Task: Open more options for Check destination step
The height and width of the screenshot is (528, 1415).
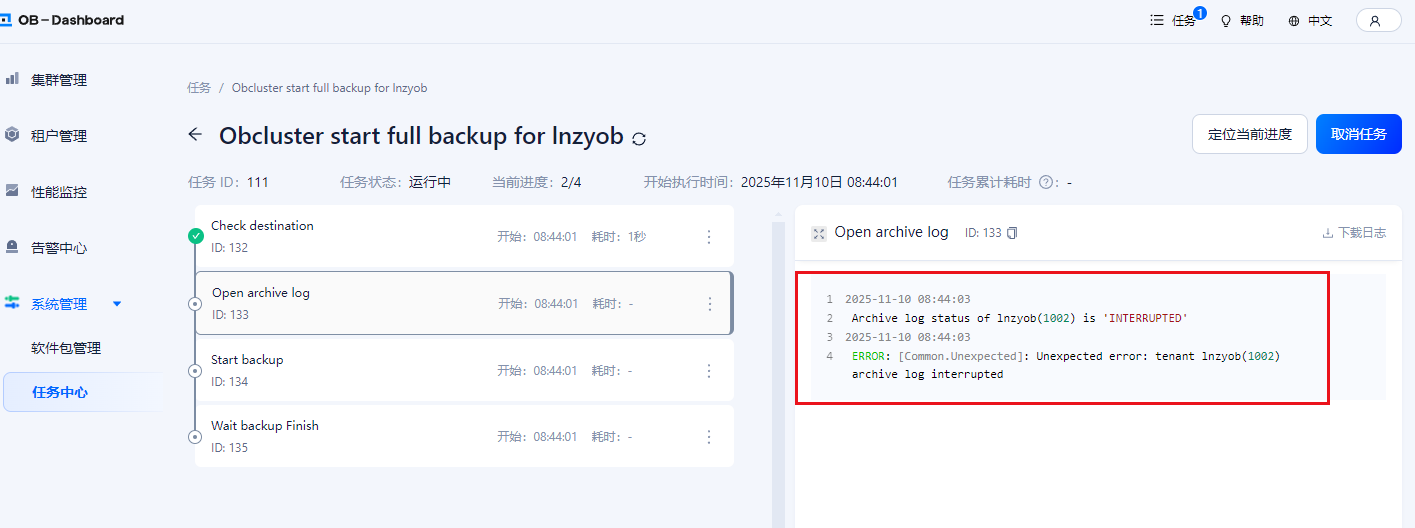Action: tap(709, 237)
